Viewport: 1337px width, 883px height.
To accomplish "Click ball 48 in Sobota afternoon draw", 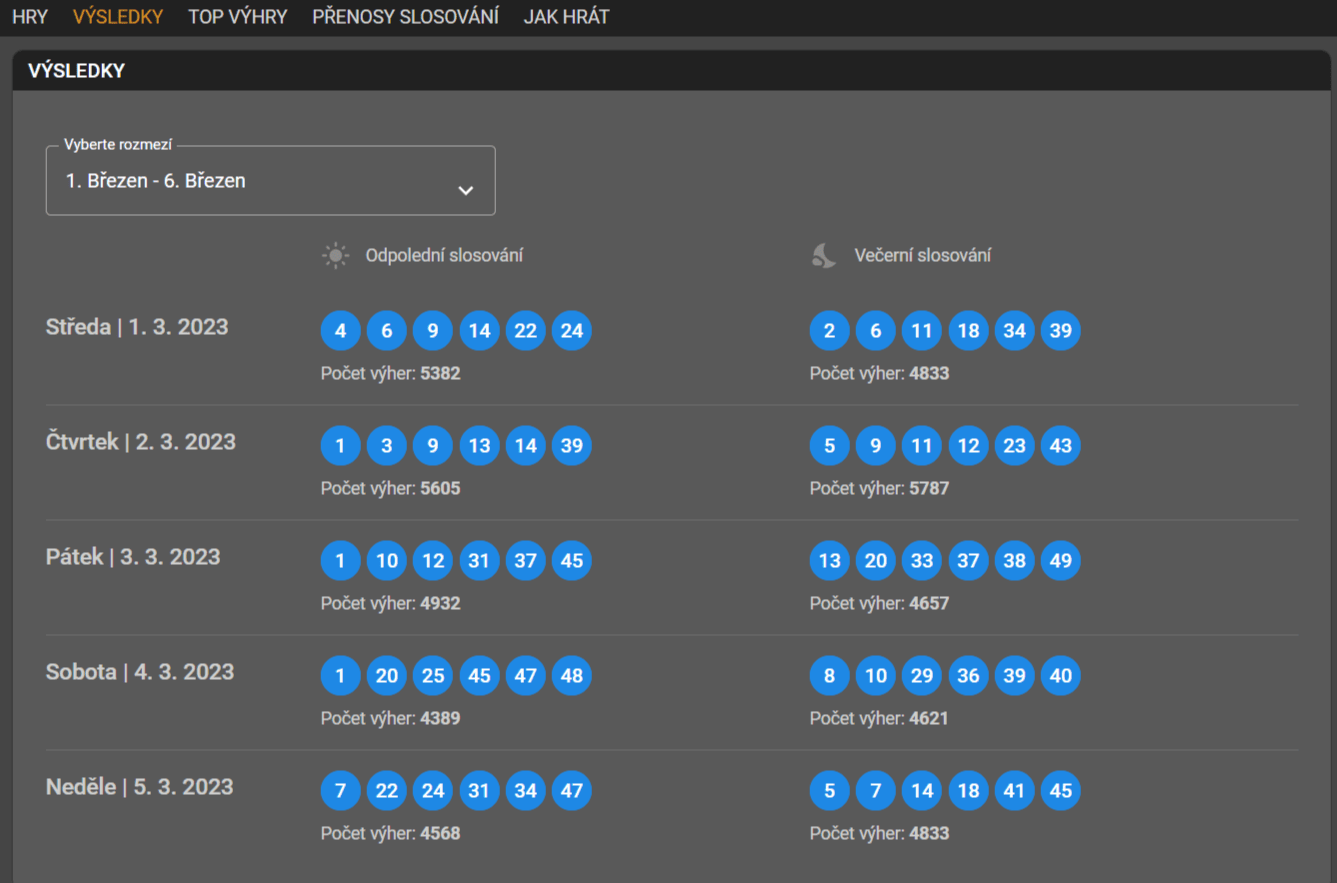I will click(572, 676).
